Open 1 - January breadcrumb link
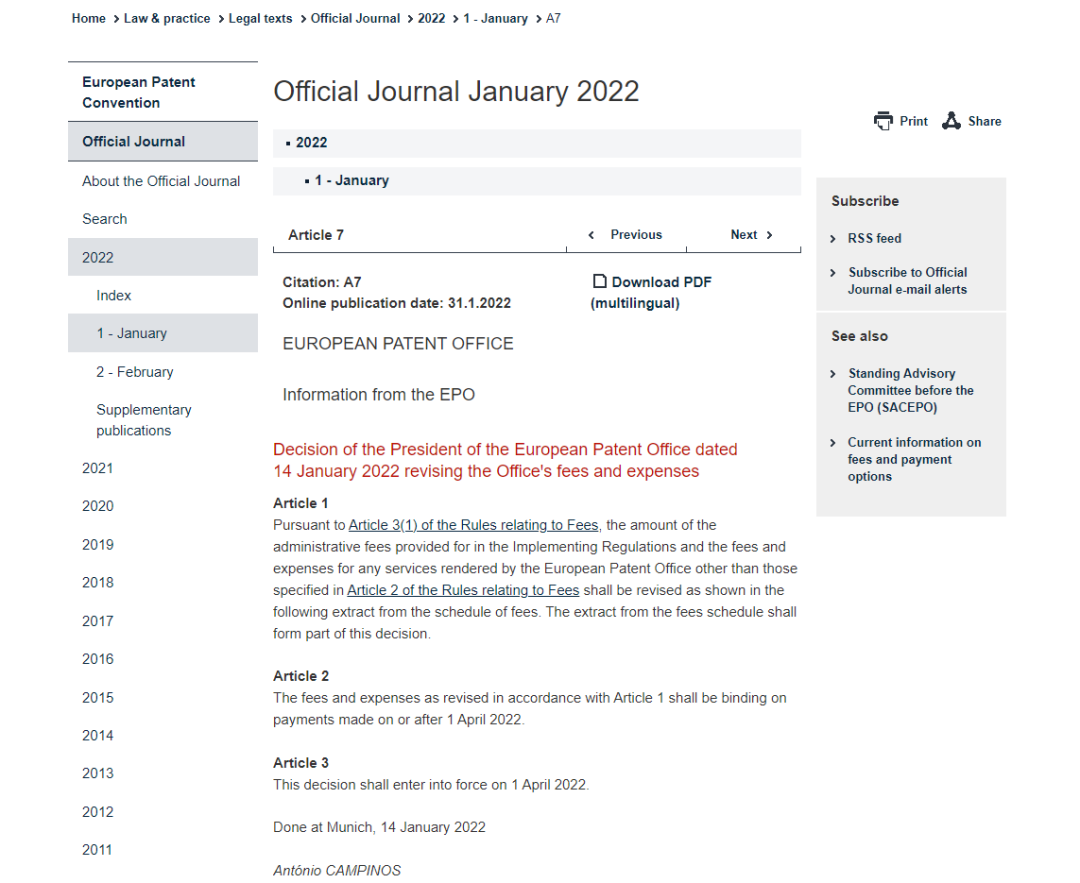Viewport: 1080px width, 883px height. [495, 19]
